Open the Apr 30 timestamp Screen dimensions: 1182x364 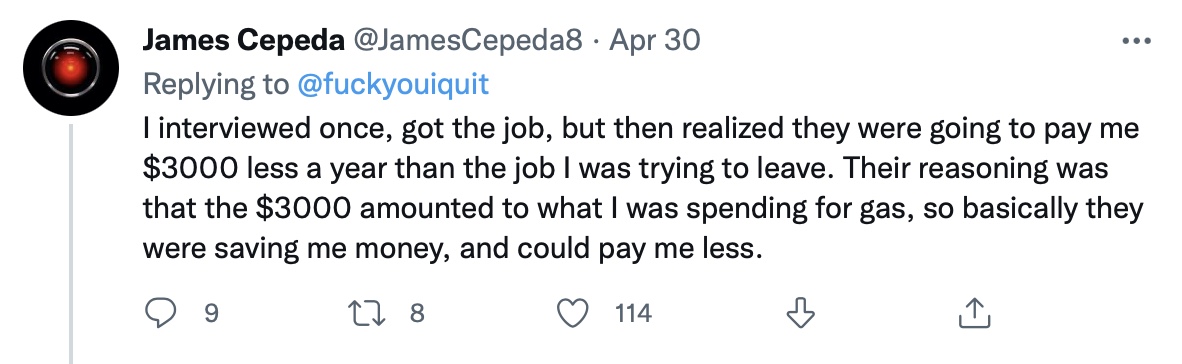coord(654,41)
